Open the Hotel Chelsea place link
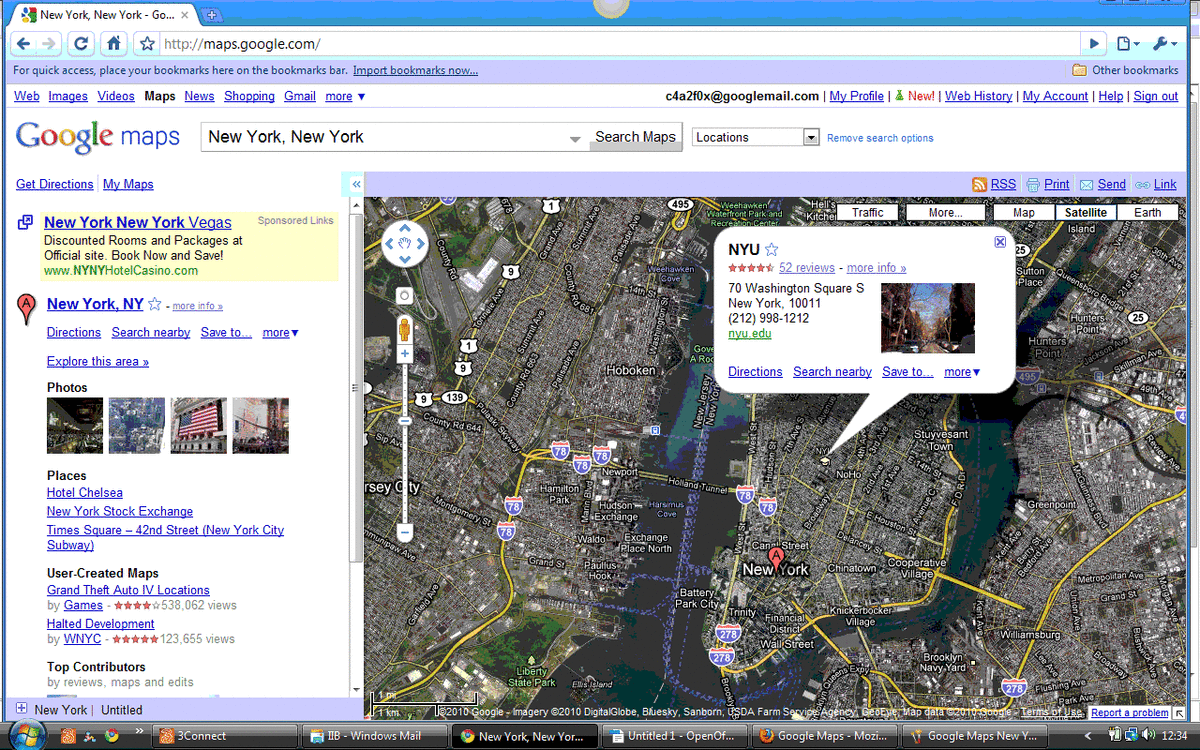Image resolution: width=1200 pixels, height=750 pixels. point(85,493)
